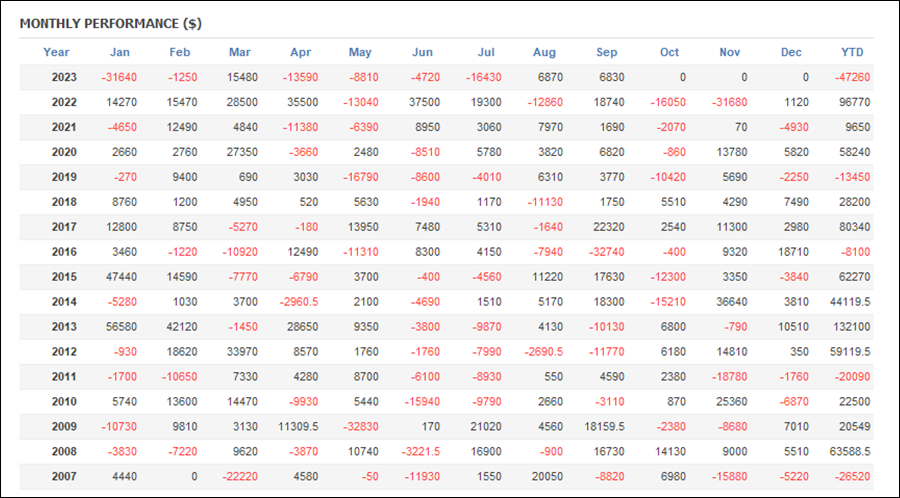
Task: Select the 2012 year row label
Action: coord(64,352)
